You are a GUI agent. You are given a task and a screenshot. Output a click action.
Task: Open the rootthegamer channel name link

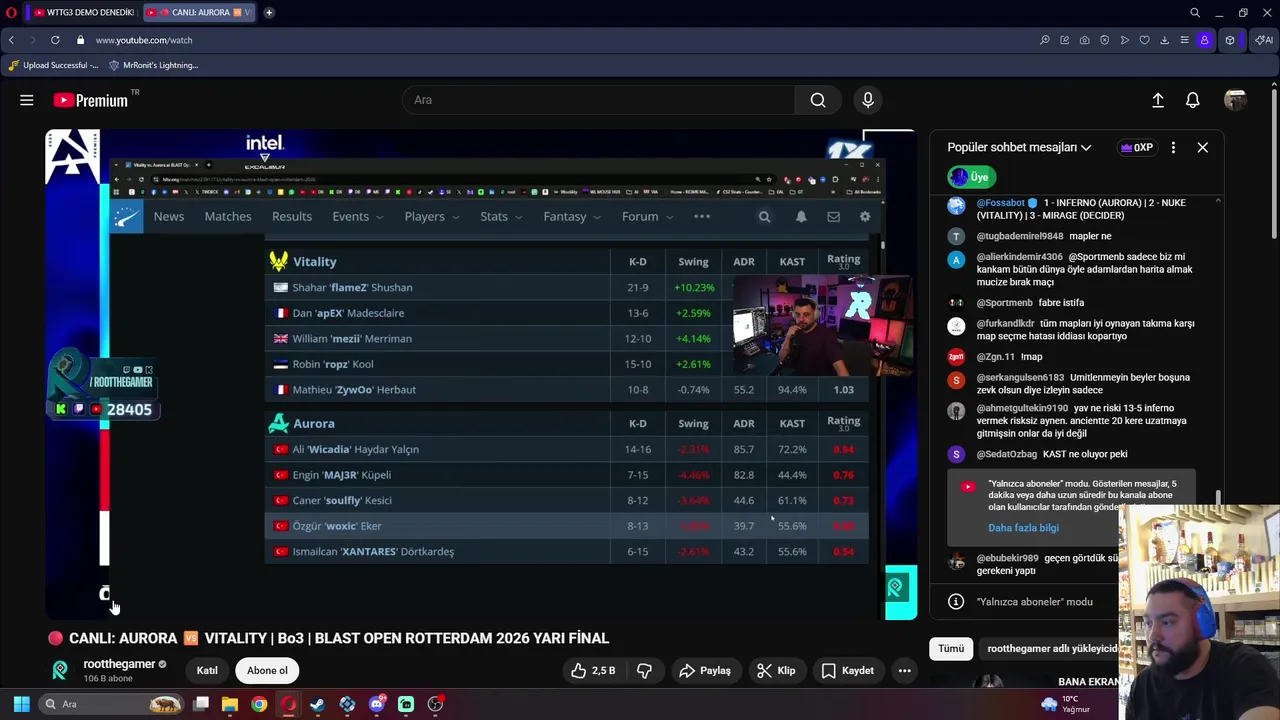click(119, 664)
